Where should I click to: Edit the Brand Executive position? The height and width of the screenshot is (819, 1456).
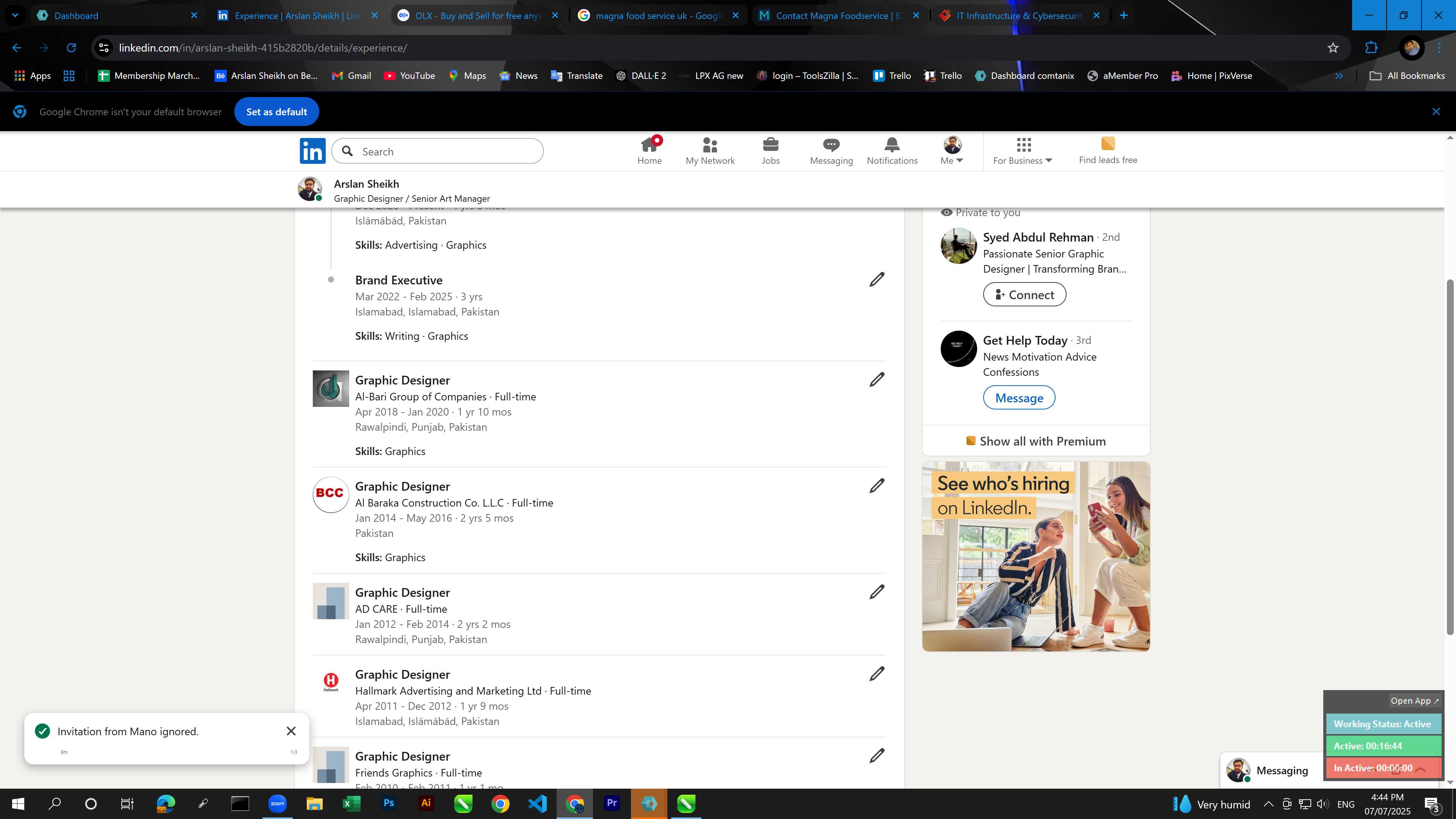(x=877, y=279)
